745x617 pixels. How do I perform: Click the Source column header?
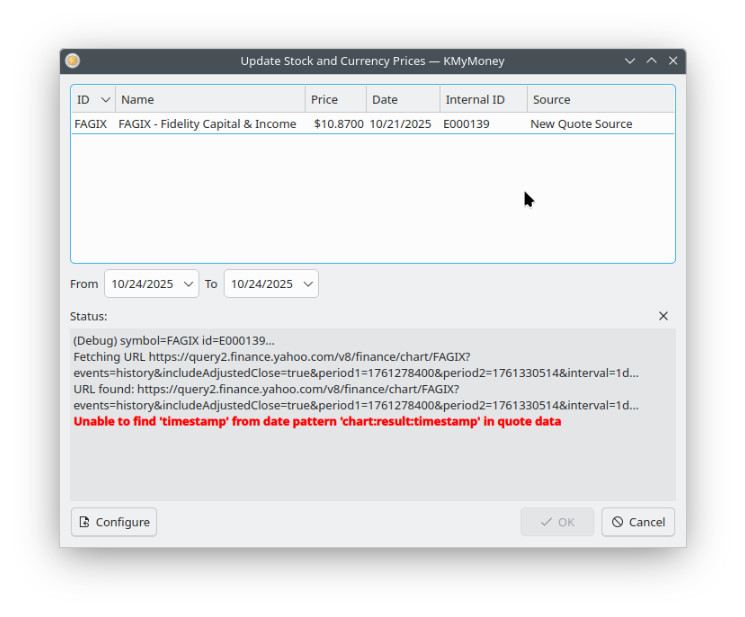pos(600,100)
